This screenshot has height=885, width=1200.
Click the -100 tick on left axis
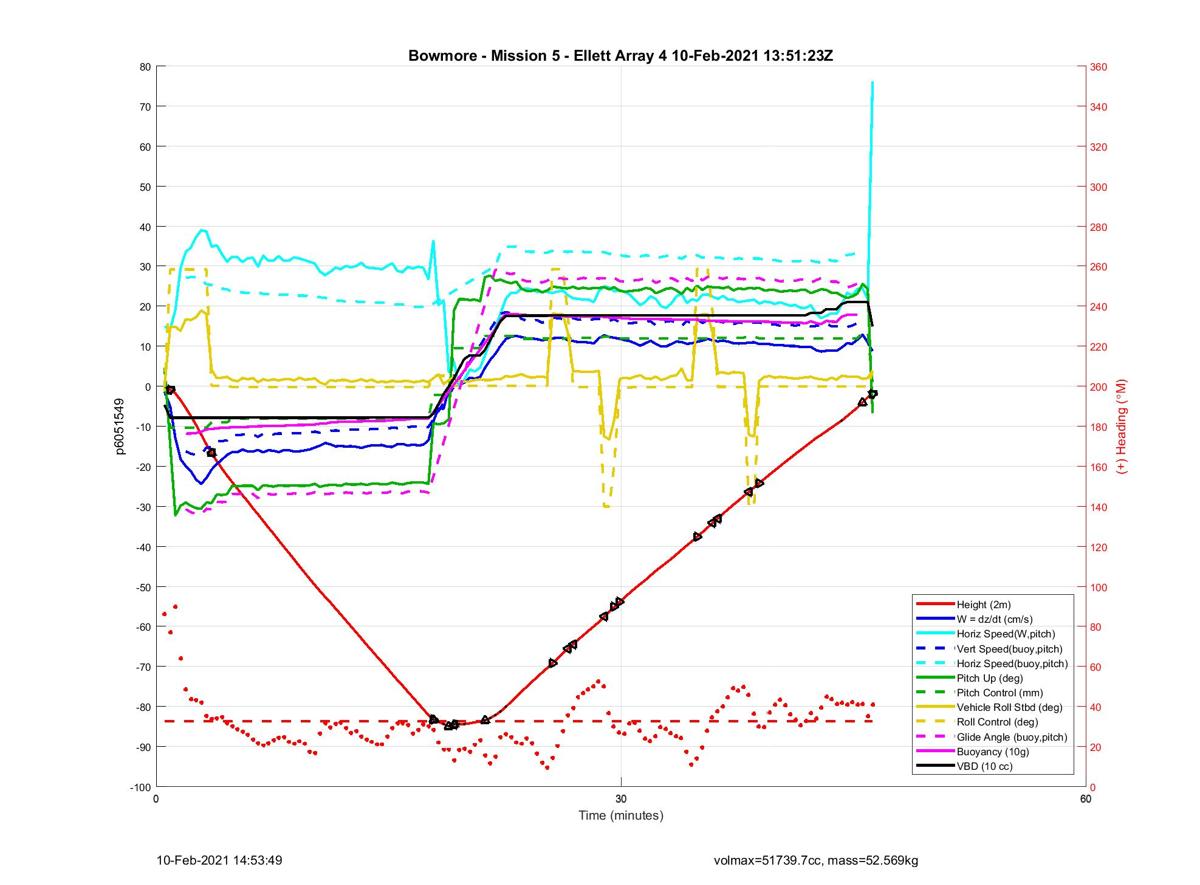click(140, 787)
